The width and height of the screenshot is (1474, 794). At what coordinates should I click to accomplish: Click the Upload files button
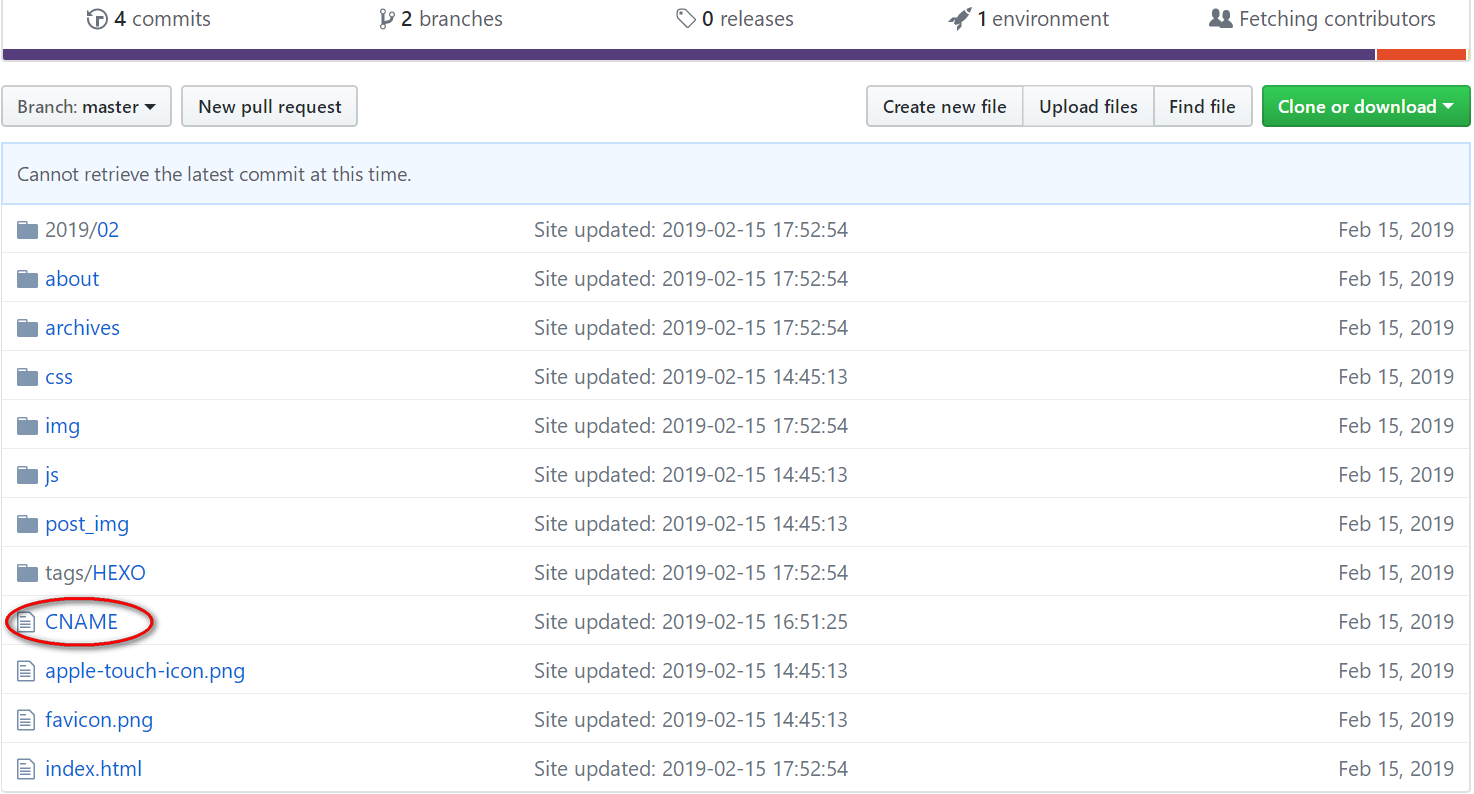tap(1087, 106)
